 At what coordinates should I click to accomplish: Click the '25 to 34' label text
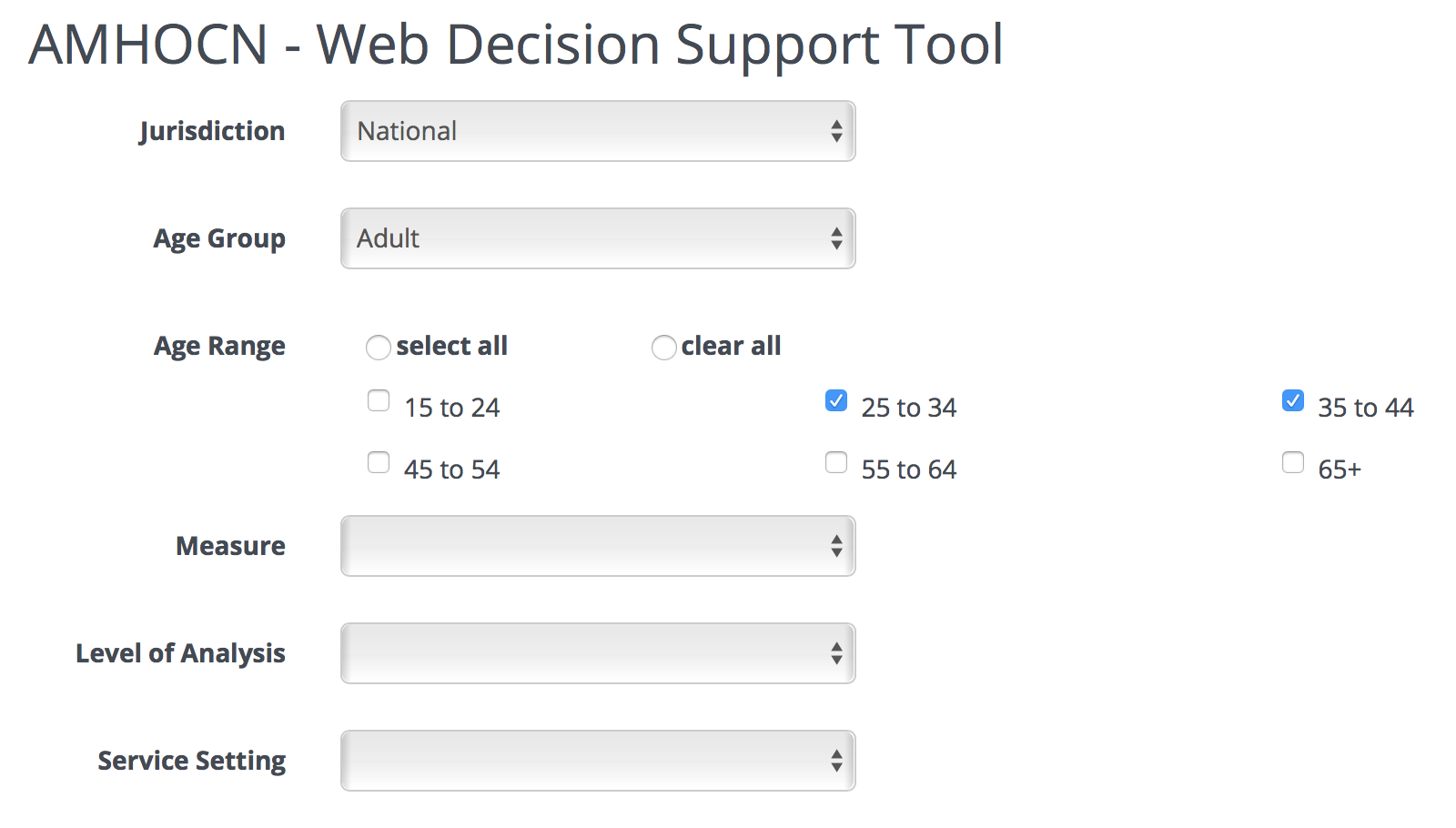pos(908,408)
